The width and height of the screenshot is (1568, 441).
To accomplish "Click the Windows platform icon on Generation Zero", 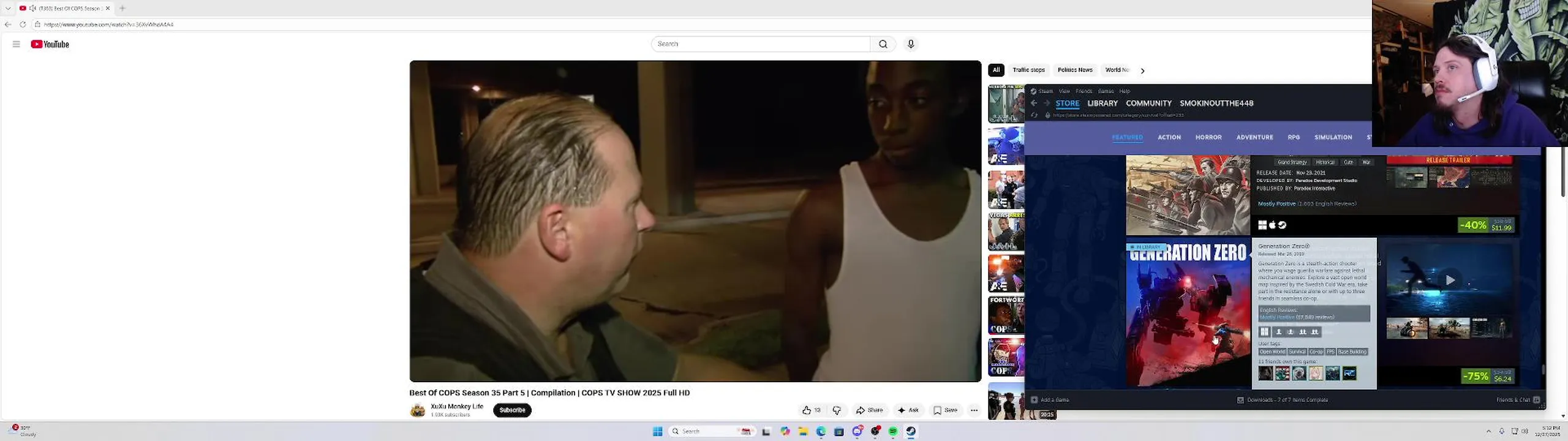I will point(1264,331).
